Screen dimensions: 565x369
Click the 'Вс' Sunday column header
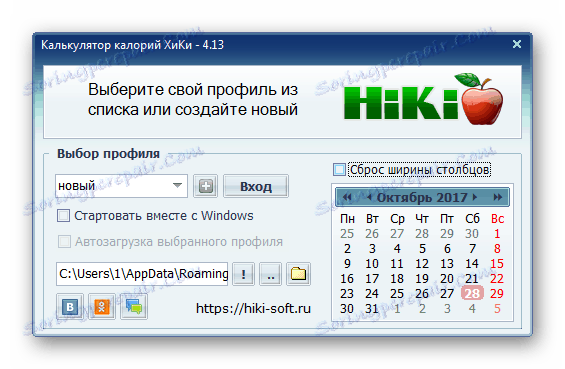[497, 219]
